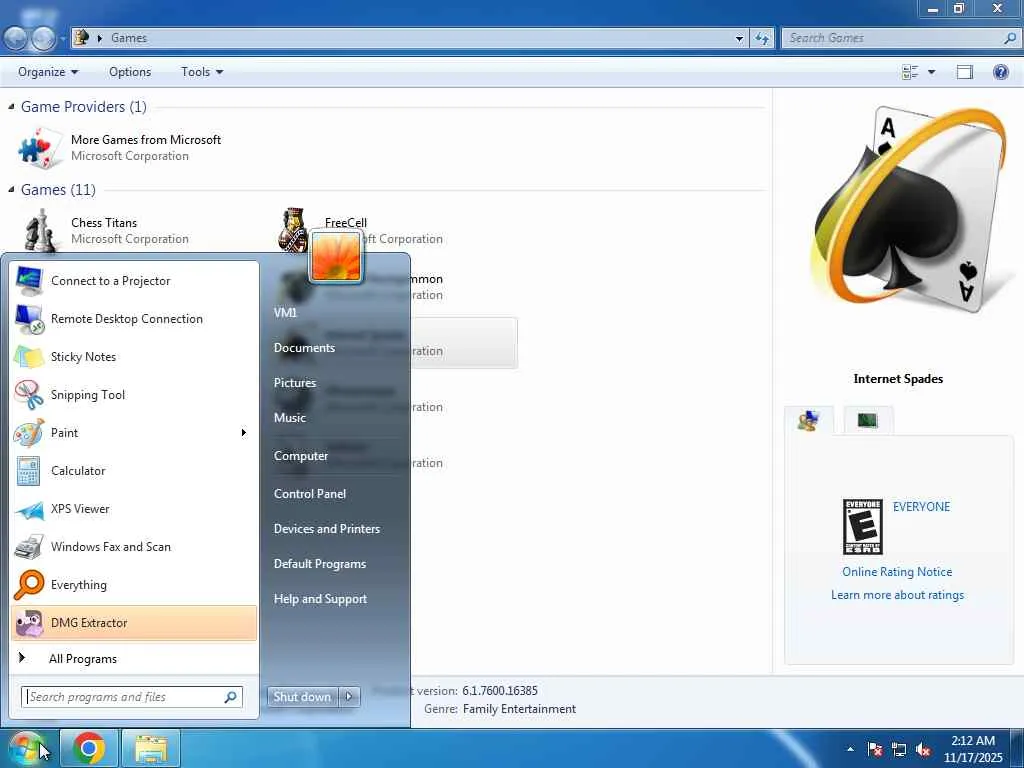Open Sticky Notes from Start menu

[134, 357]
